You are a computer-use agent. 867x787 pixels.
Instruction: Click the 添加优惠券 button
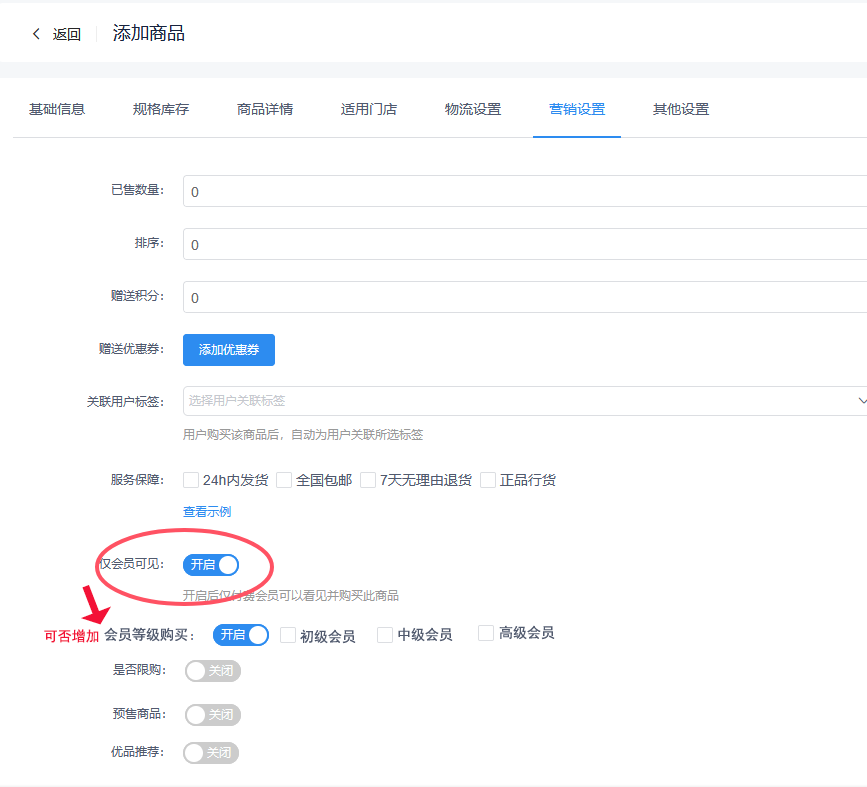click(229, 349)
